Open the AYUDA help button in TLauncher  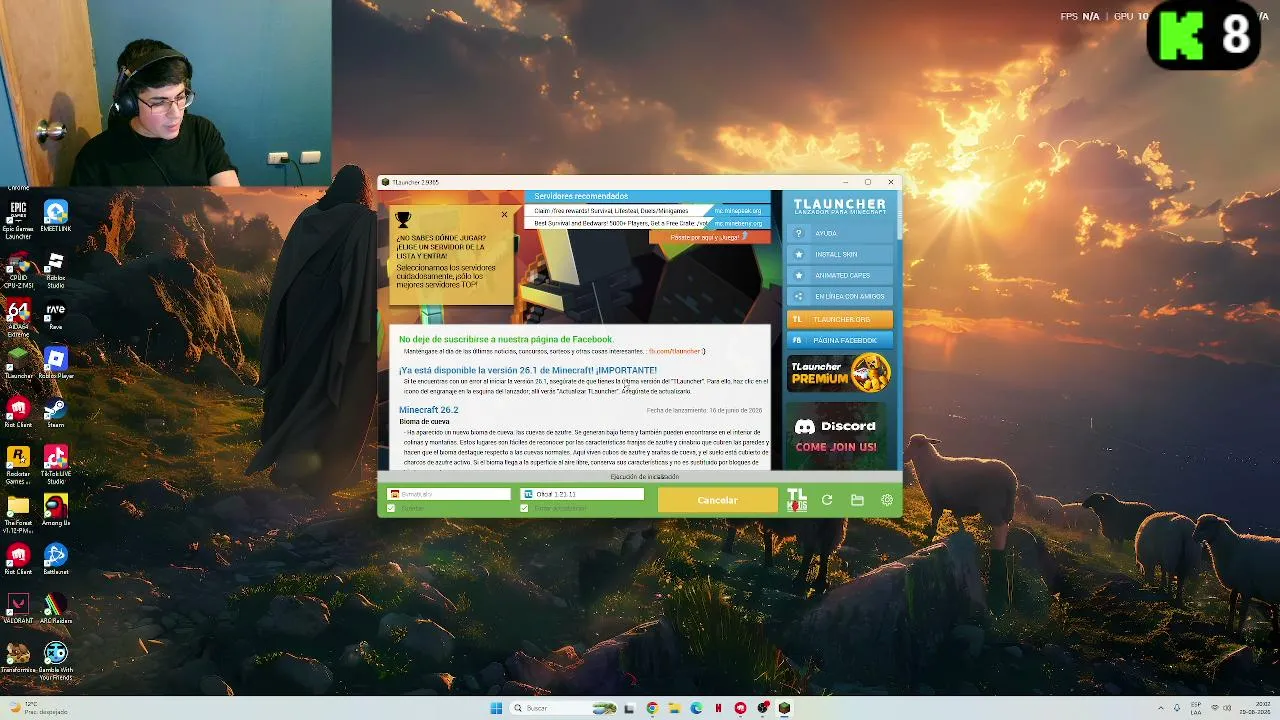[x=840, y=233]
